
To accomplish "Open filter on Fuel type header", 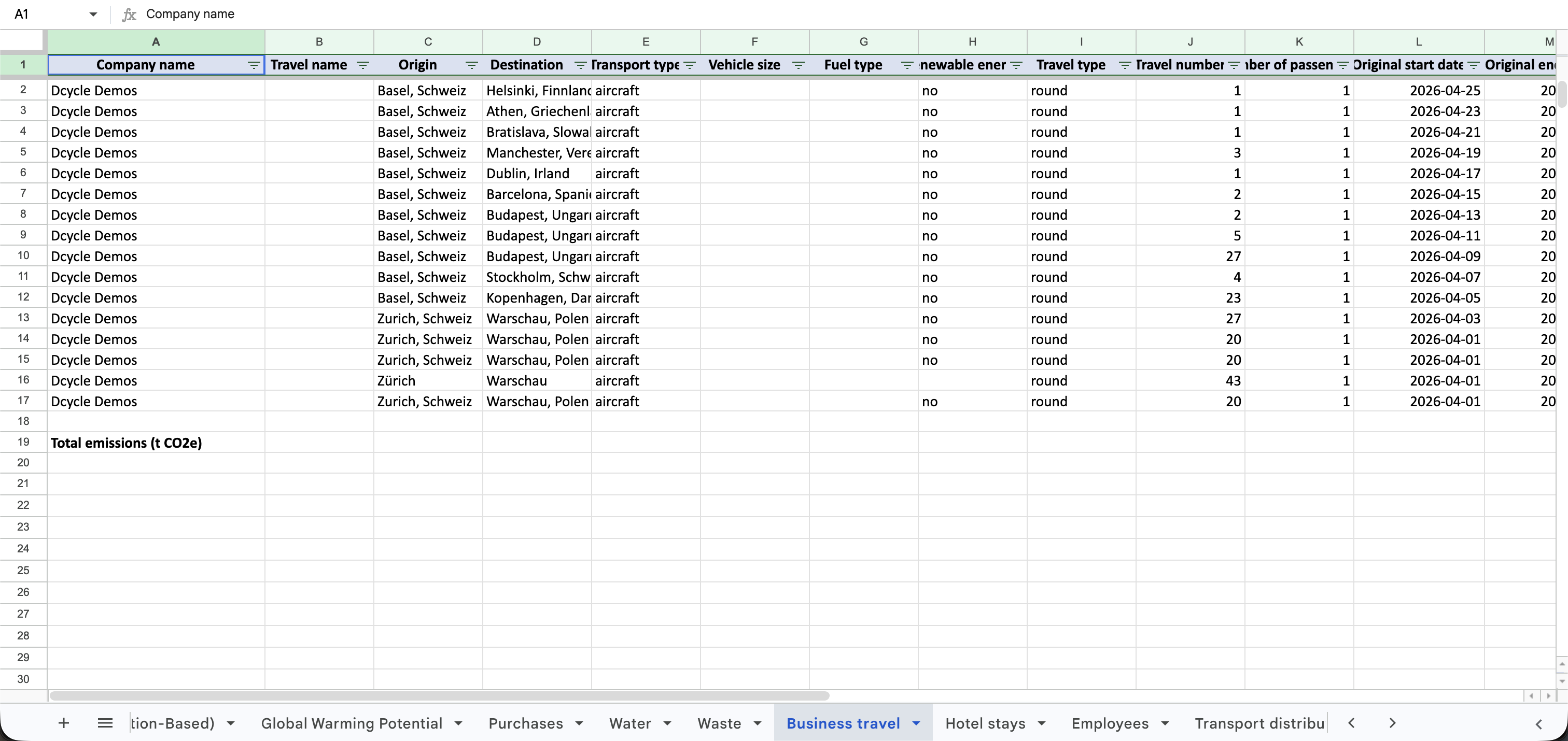I will (x=907, y=65).
